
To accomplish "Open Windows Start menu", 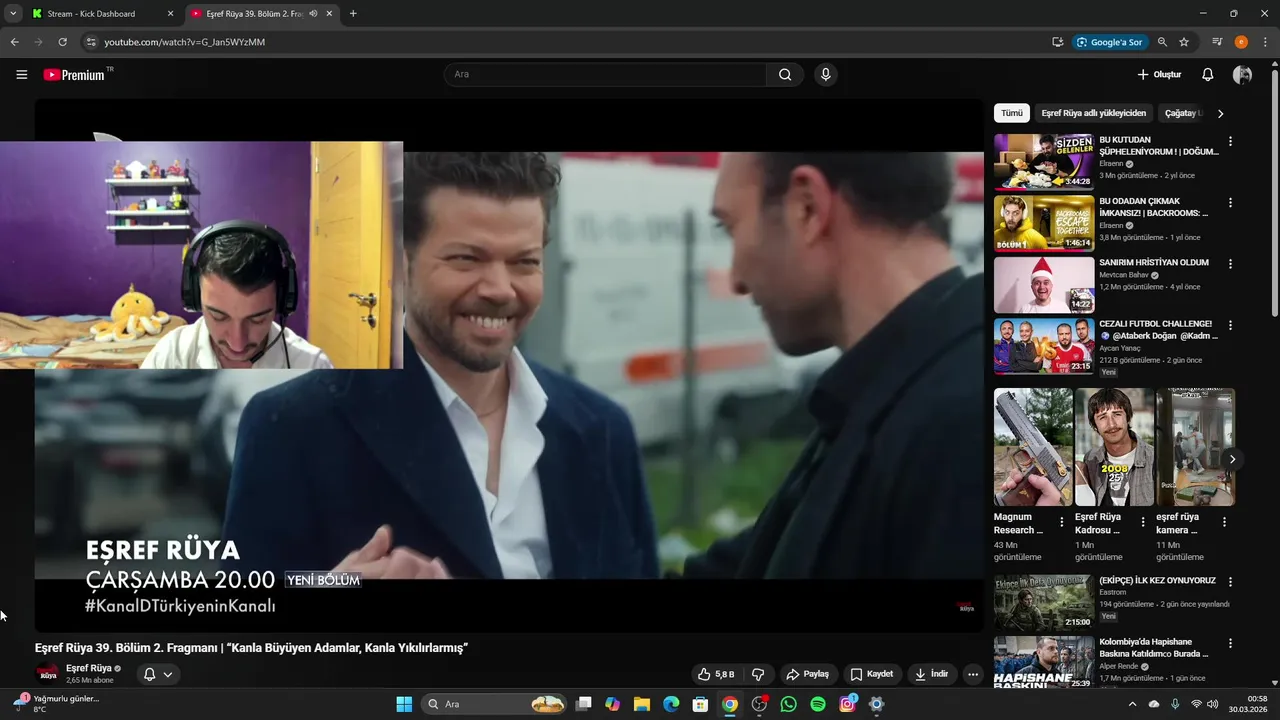I will pyautogui.click(x=404, y=704).
